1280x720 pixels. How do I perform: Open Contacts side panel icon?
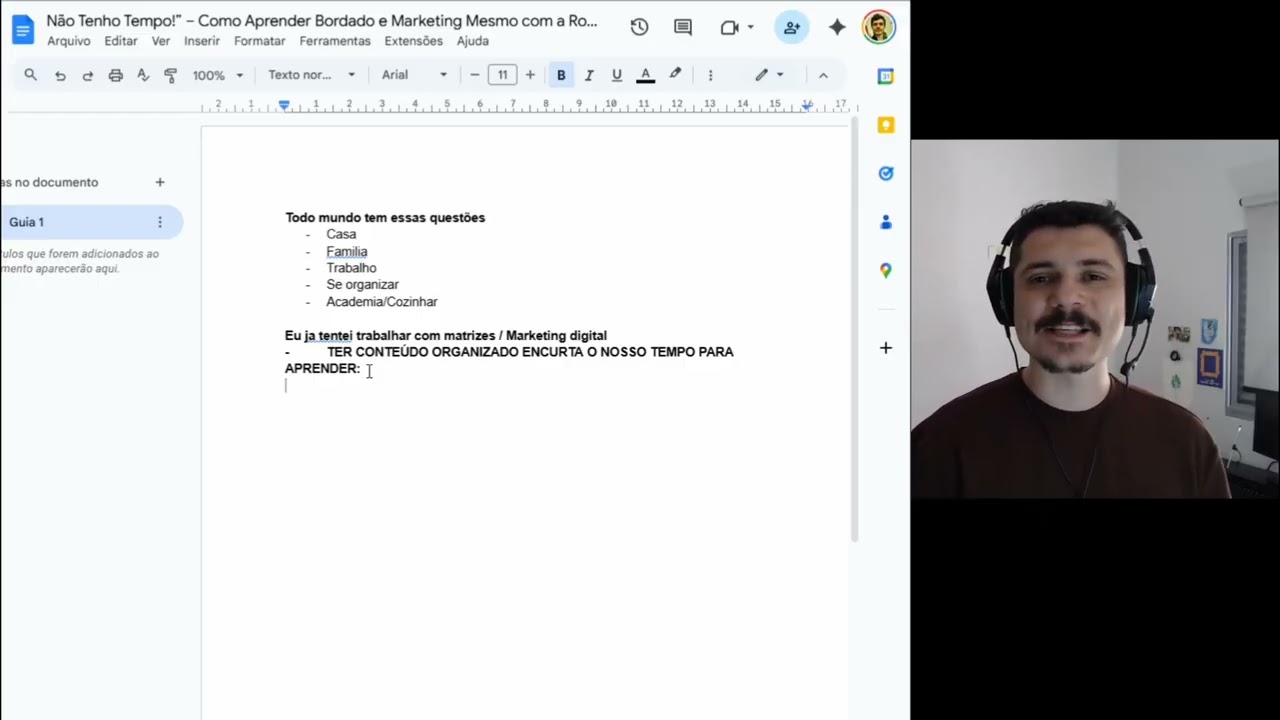(885, 222)
